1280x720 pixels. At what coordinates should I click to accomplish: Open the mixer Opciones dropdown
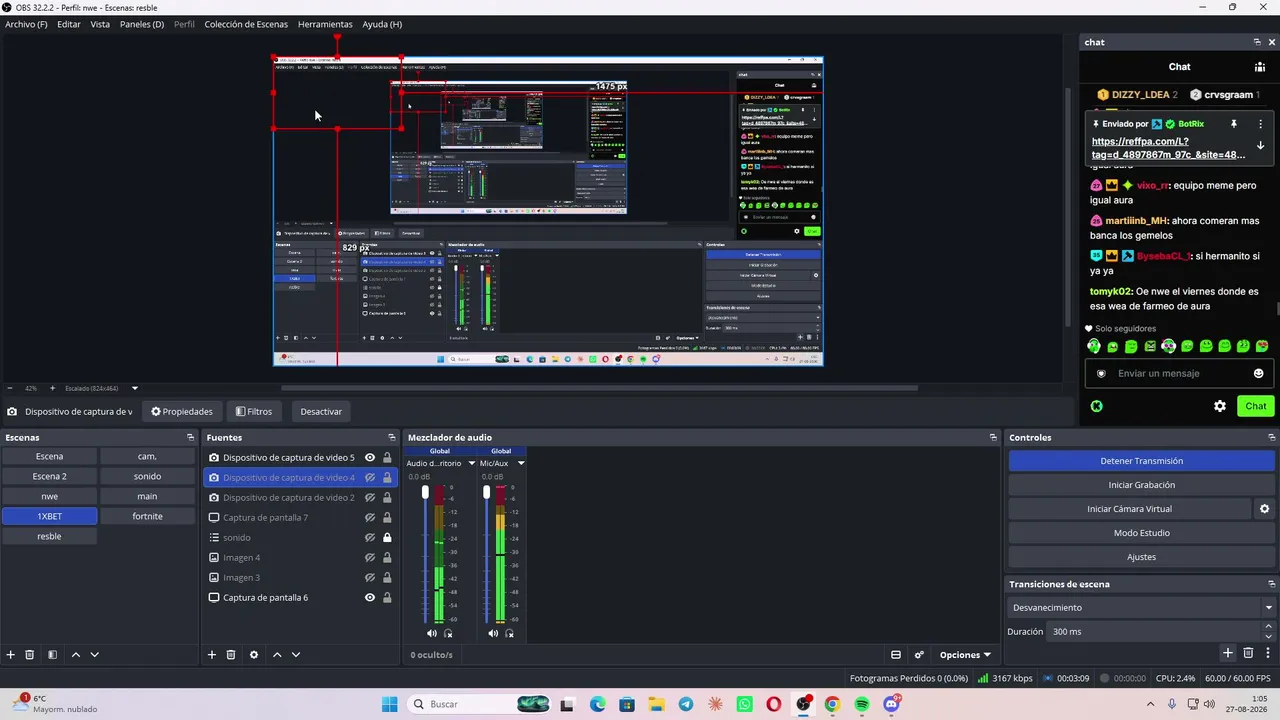coord(965,655)
